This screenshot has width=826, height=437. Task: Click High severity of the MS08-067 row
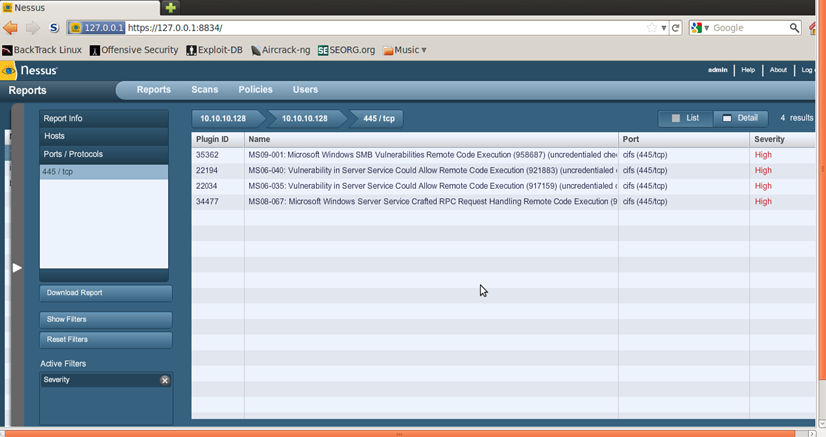coord(763,201)
